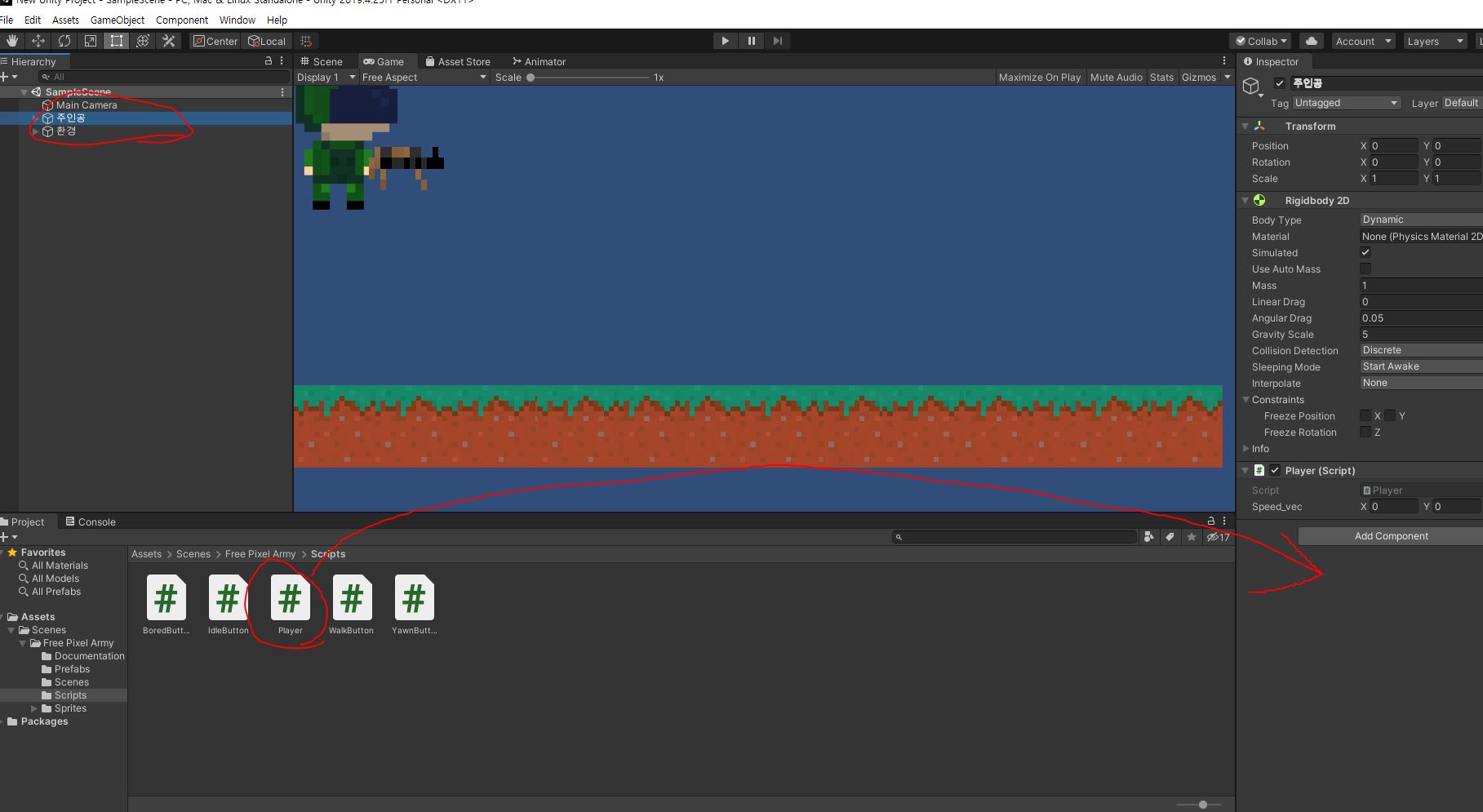Toggle grid snapping icon
Screen dimensions: 1483x812
coord(306,41)
